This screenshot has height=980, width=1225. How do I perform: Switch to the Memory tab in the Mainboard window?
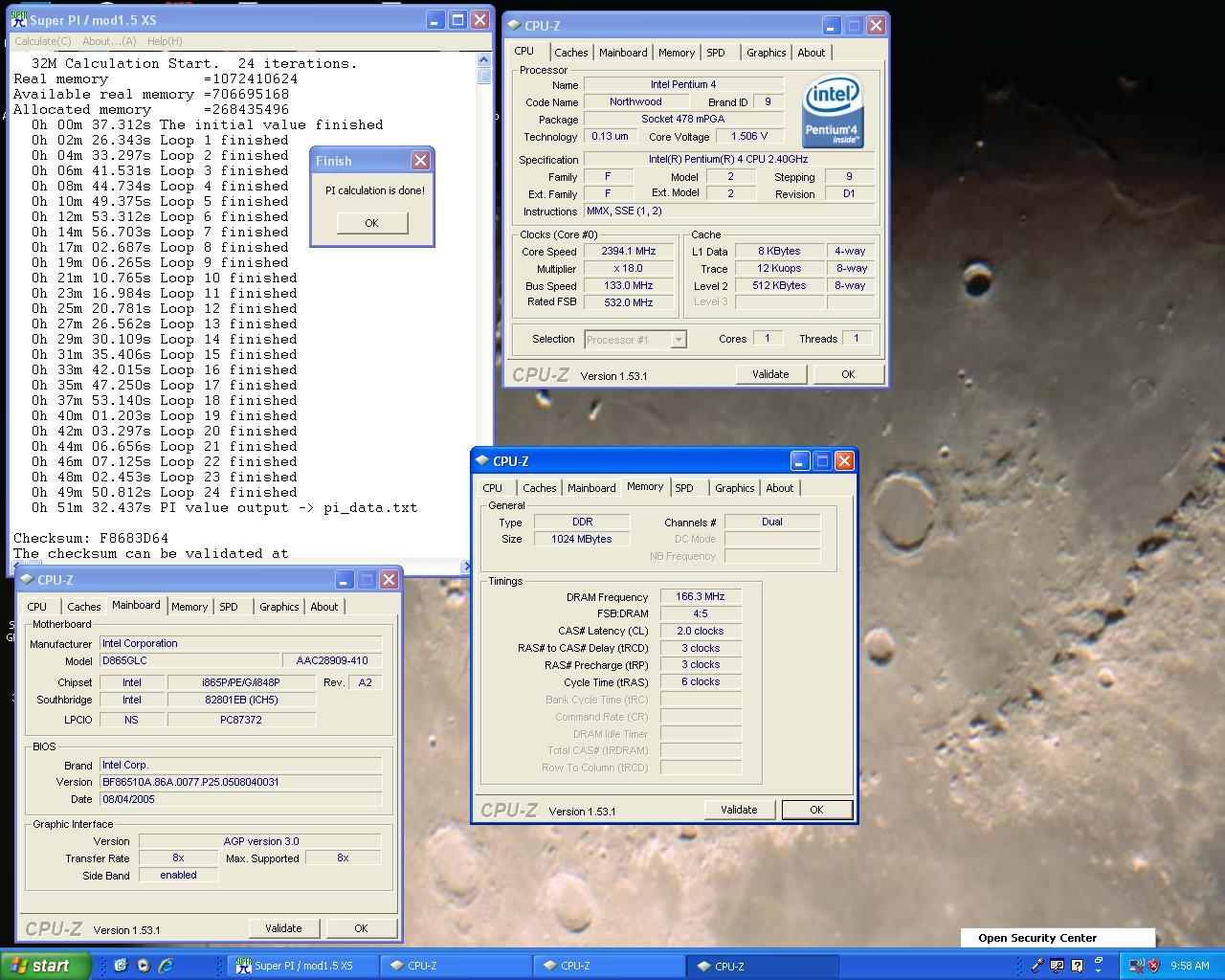[189, 607]
